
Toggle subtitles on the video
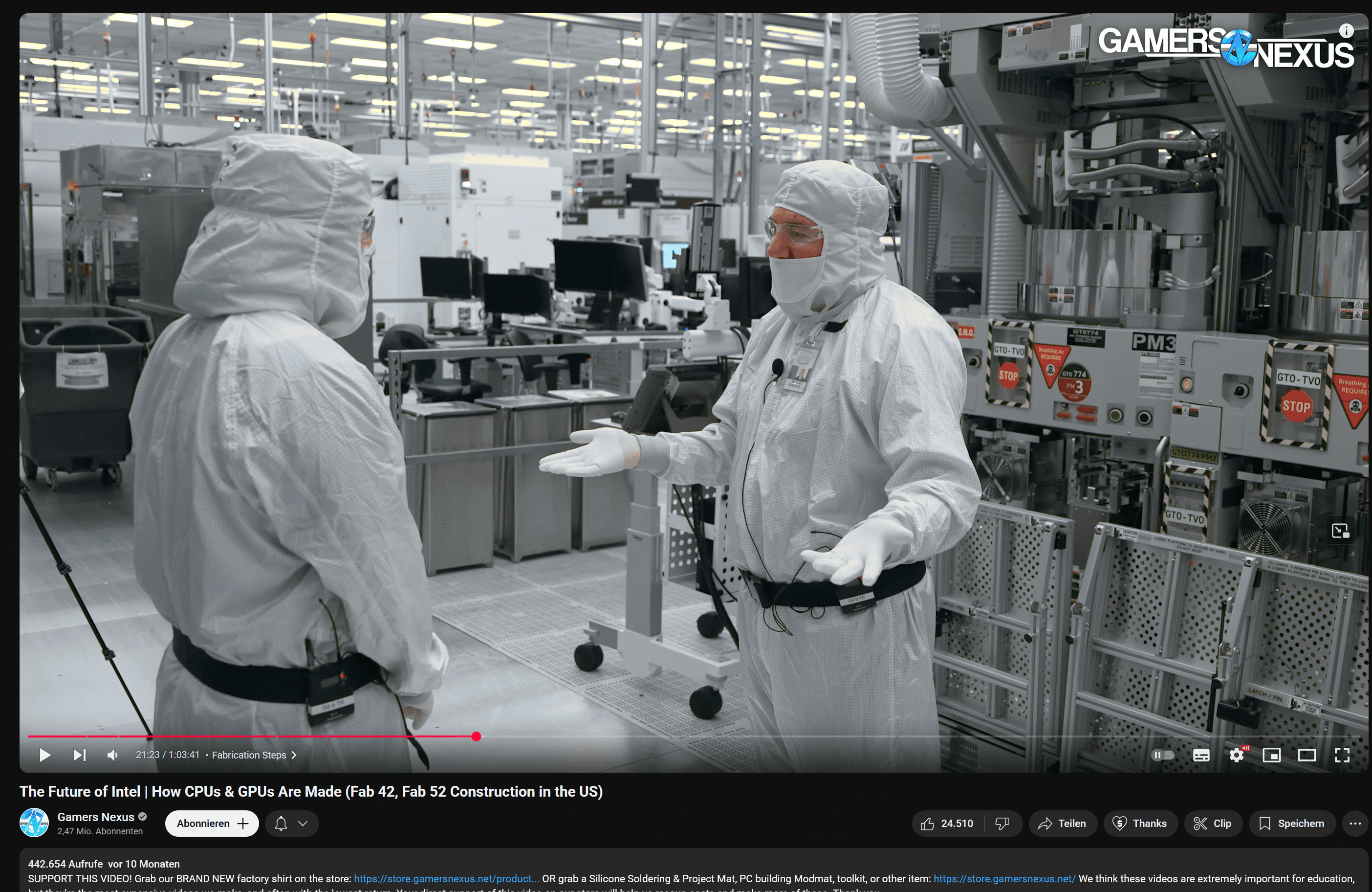click(1201, 755)
